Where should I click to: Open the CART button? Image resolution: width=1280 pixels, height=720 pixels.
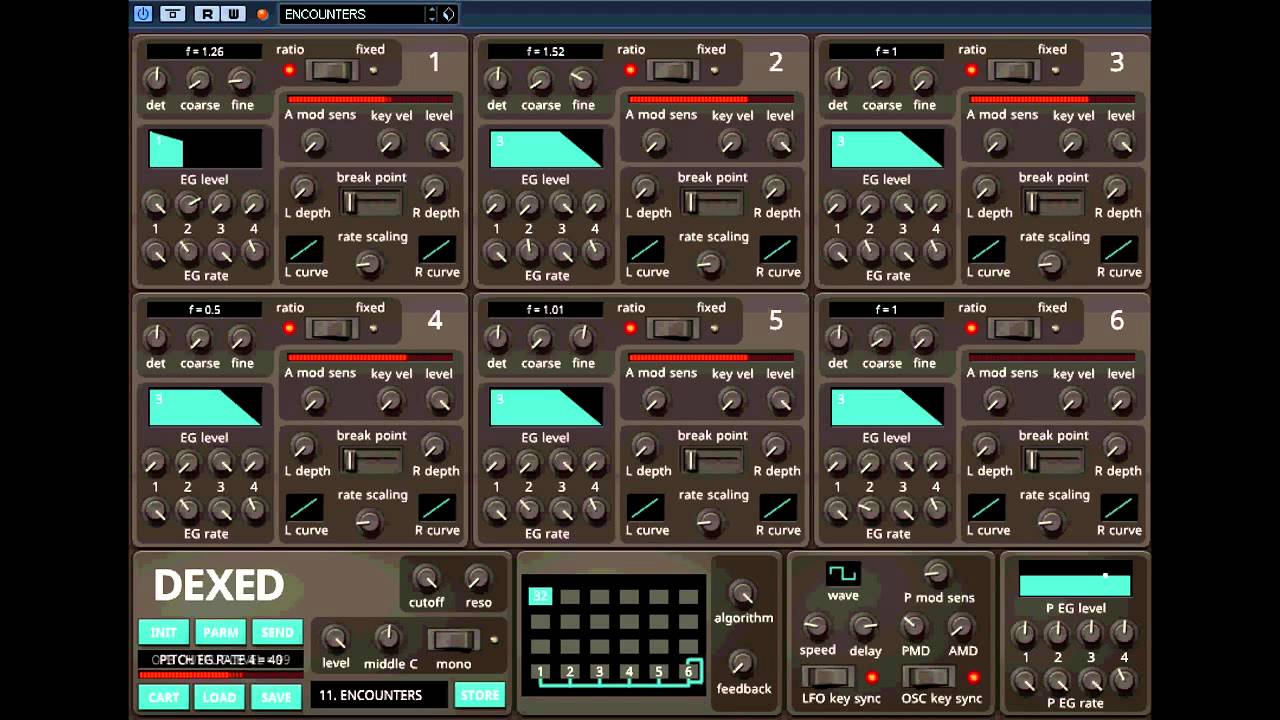164,697
